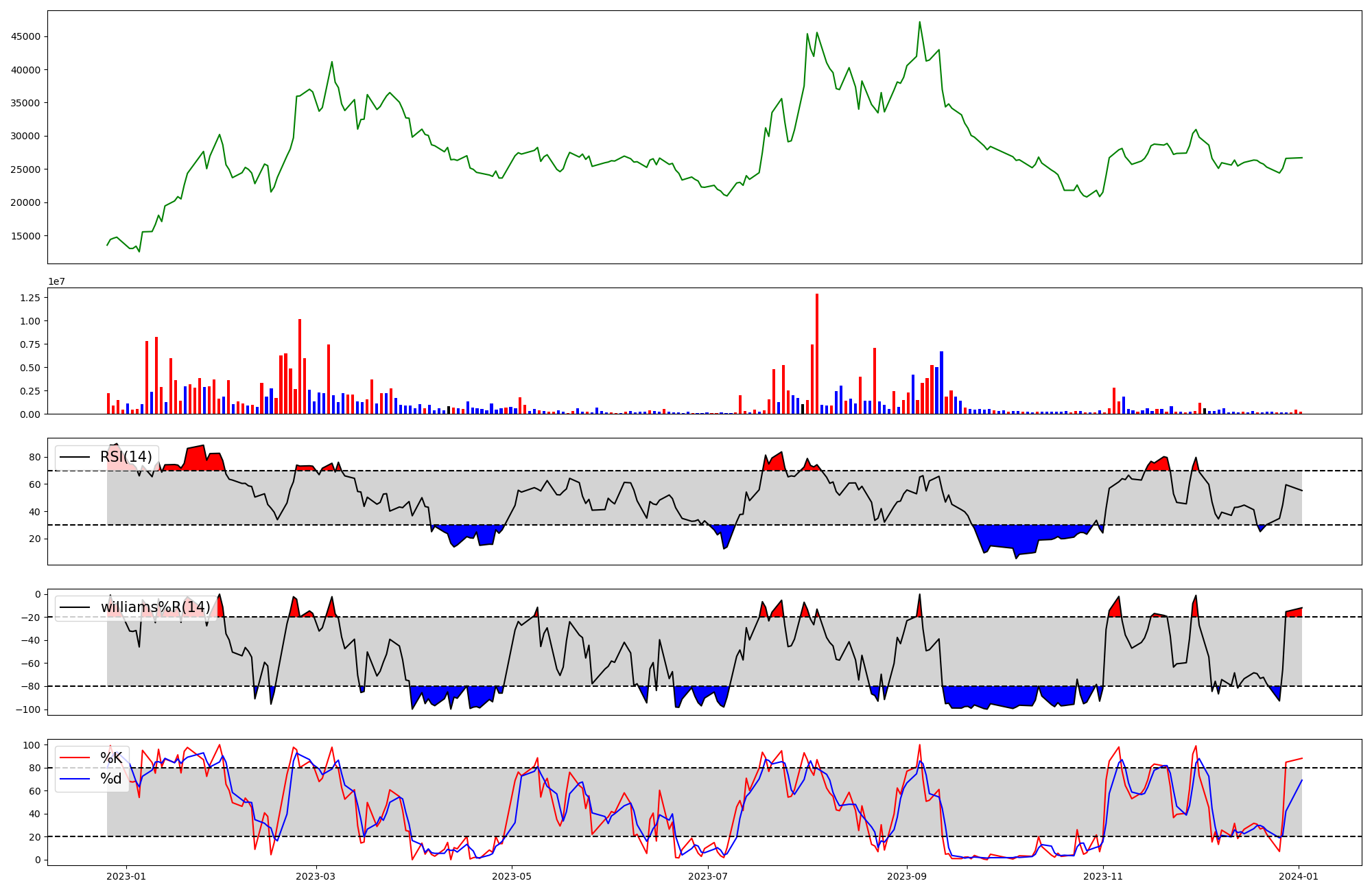Click the 45000 price axis tick label

[x=25, y=36]
